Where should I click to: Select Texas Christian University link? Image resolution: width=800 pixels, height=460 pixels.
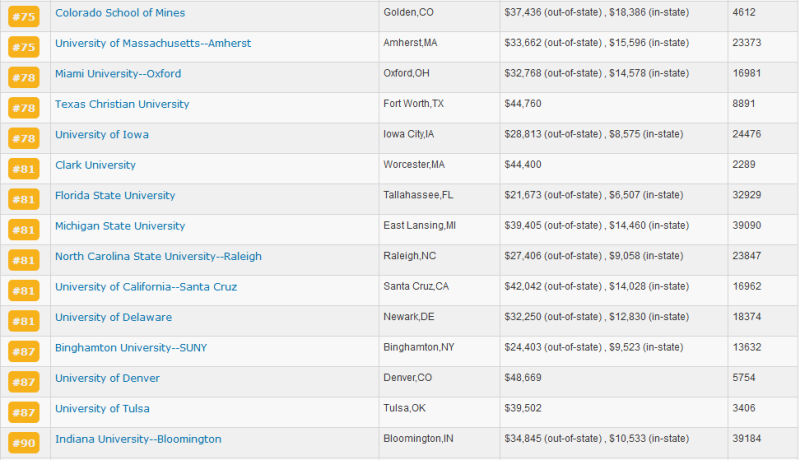pos(122,104)
